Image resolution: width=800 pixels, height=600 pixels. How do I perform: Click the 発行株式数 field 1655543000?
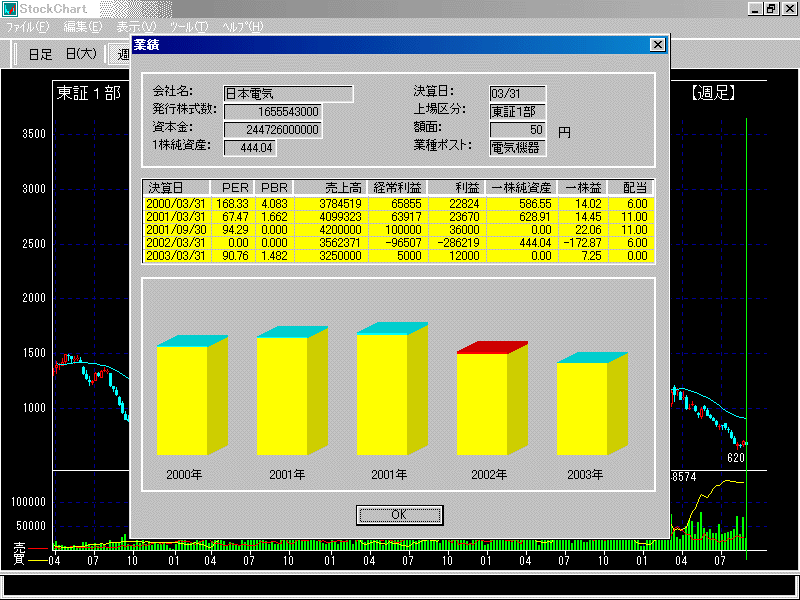[273, 112]
